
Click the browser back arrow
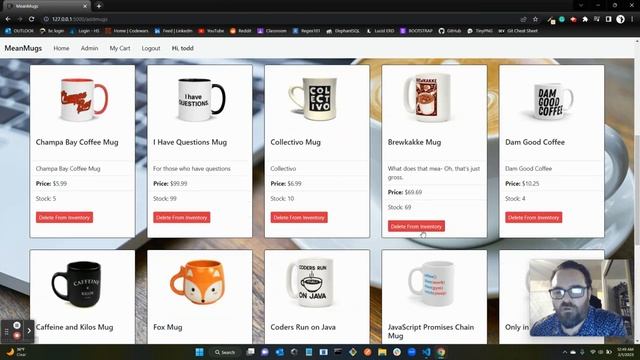click(x=8, y=19)
